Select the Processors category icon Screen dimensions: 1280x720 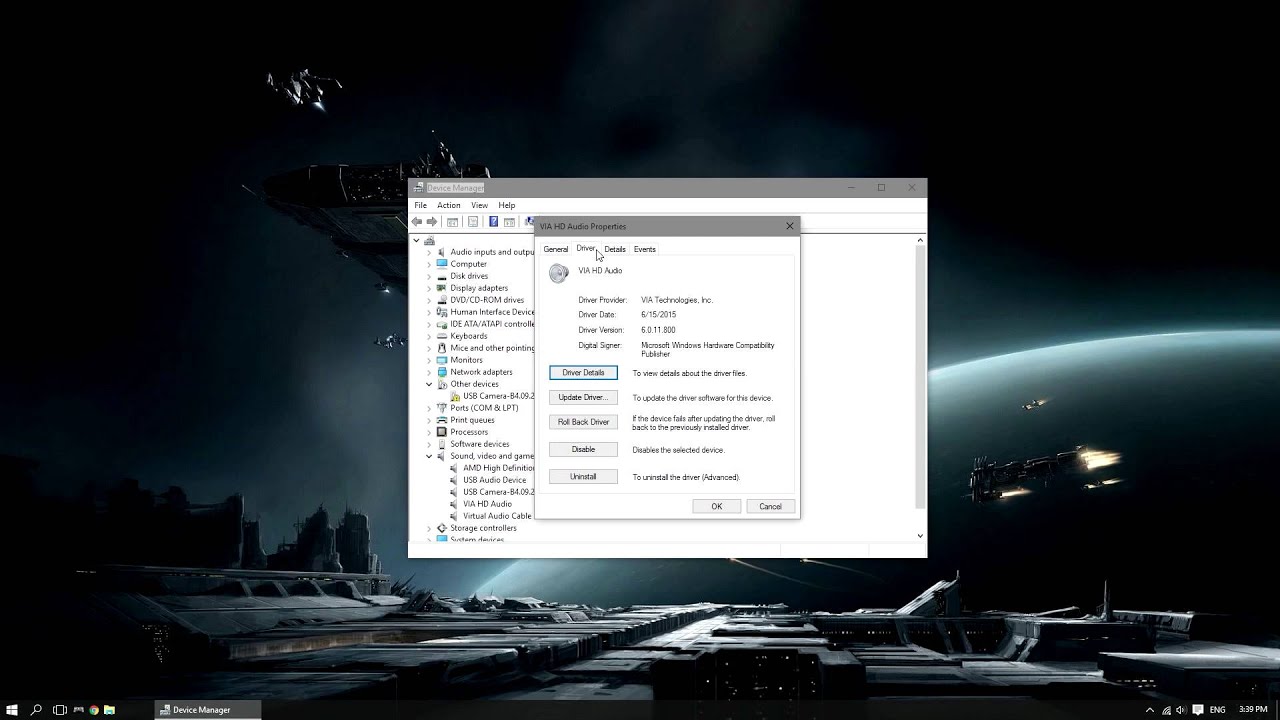tap(442, 432)
